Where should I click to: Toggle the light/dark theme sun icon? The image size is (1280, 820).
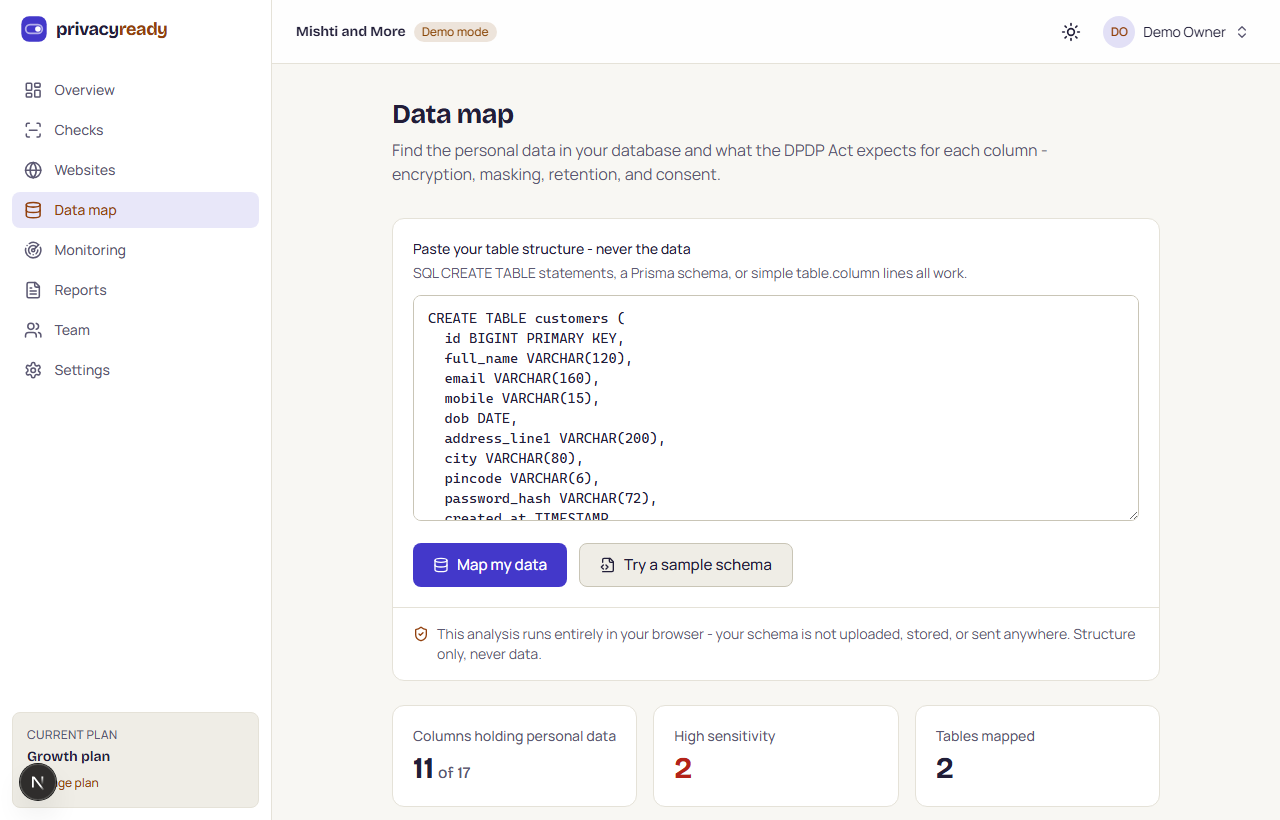(x=1071, y=32)
